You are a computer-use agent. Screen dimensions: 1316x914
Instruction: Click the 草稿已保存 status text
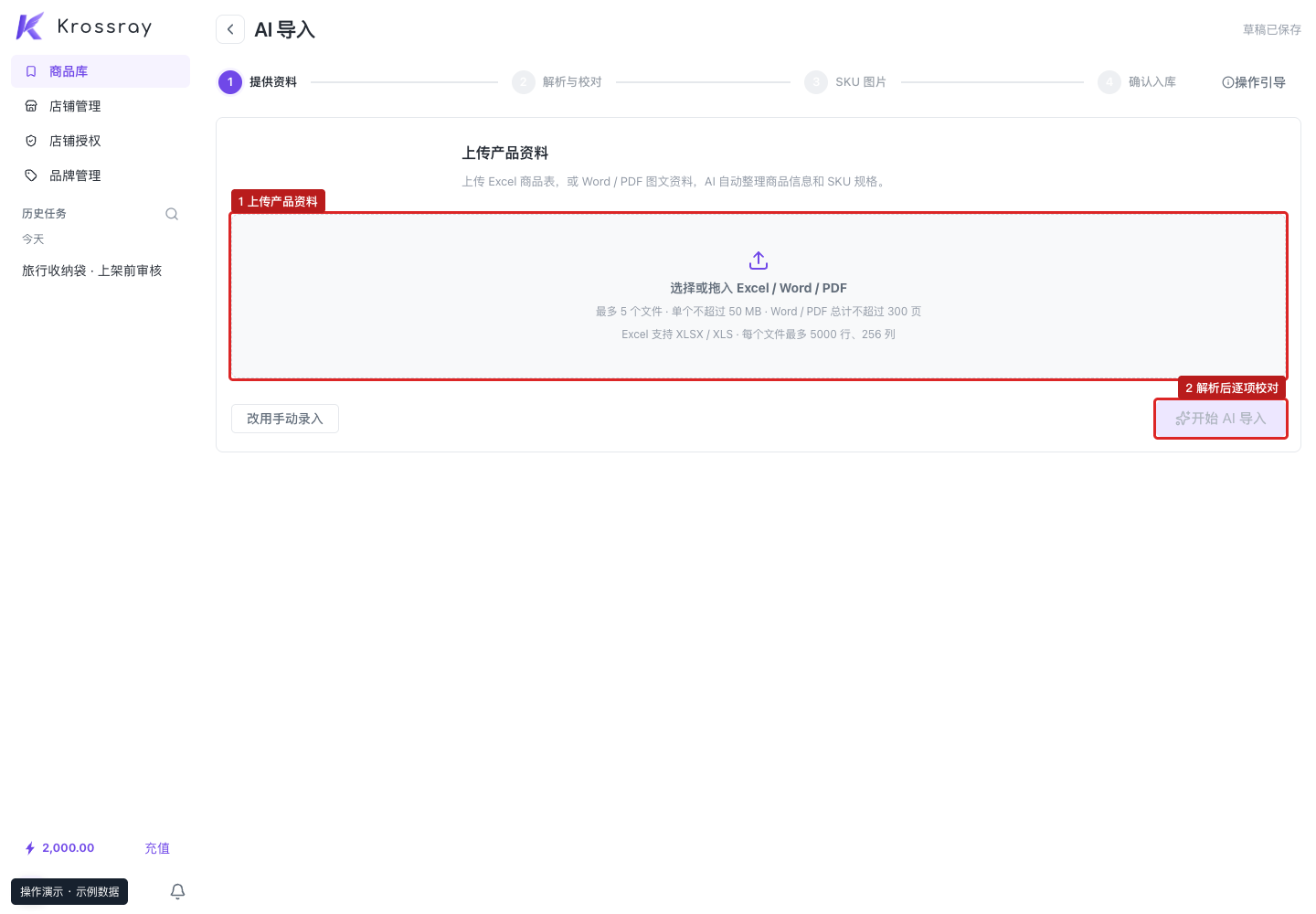click(1272, 29)
